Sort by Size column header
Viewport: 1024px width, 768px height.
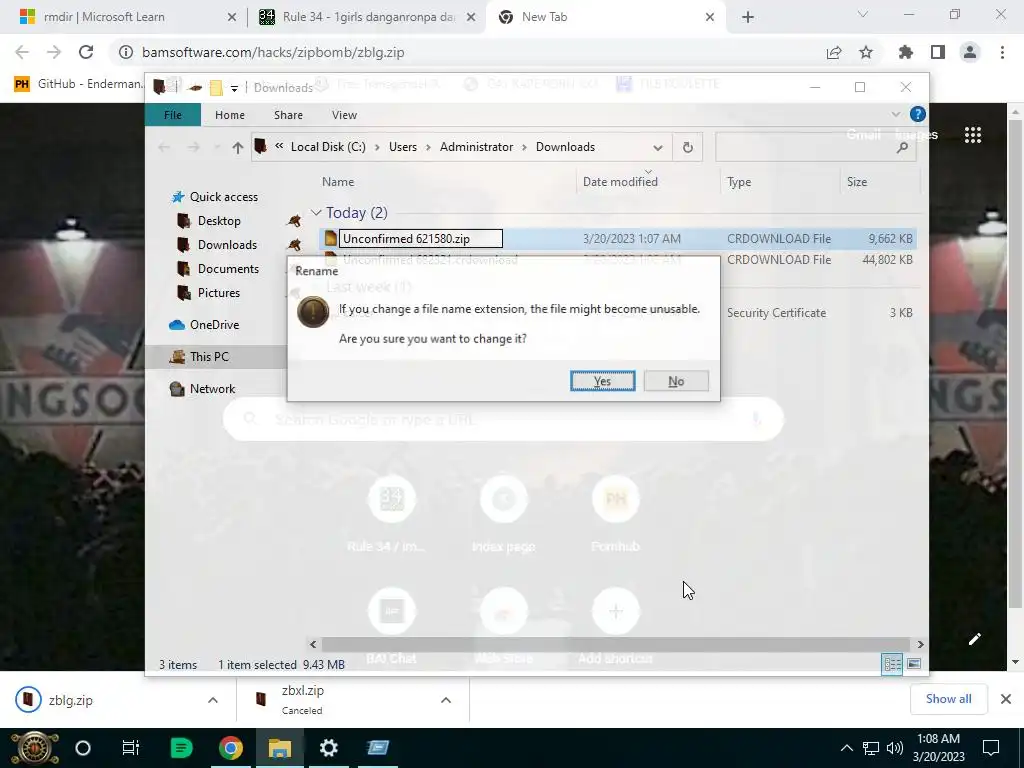coord(857,182)
